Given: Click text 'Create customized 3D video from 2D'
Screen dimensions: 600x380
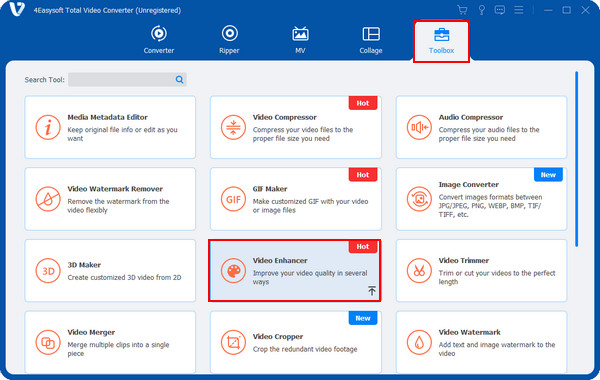Looking at the screenshot, I should [124, 277].
